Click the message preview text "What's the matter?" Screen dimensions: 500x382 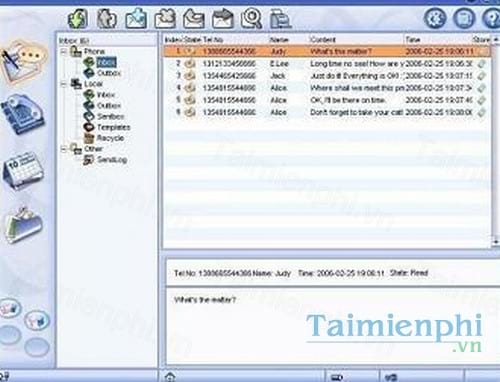(x=205, y=300)
